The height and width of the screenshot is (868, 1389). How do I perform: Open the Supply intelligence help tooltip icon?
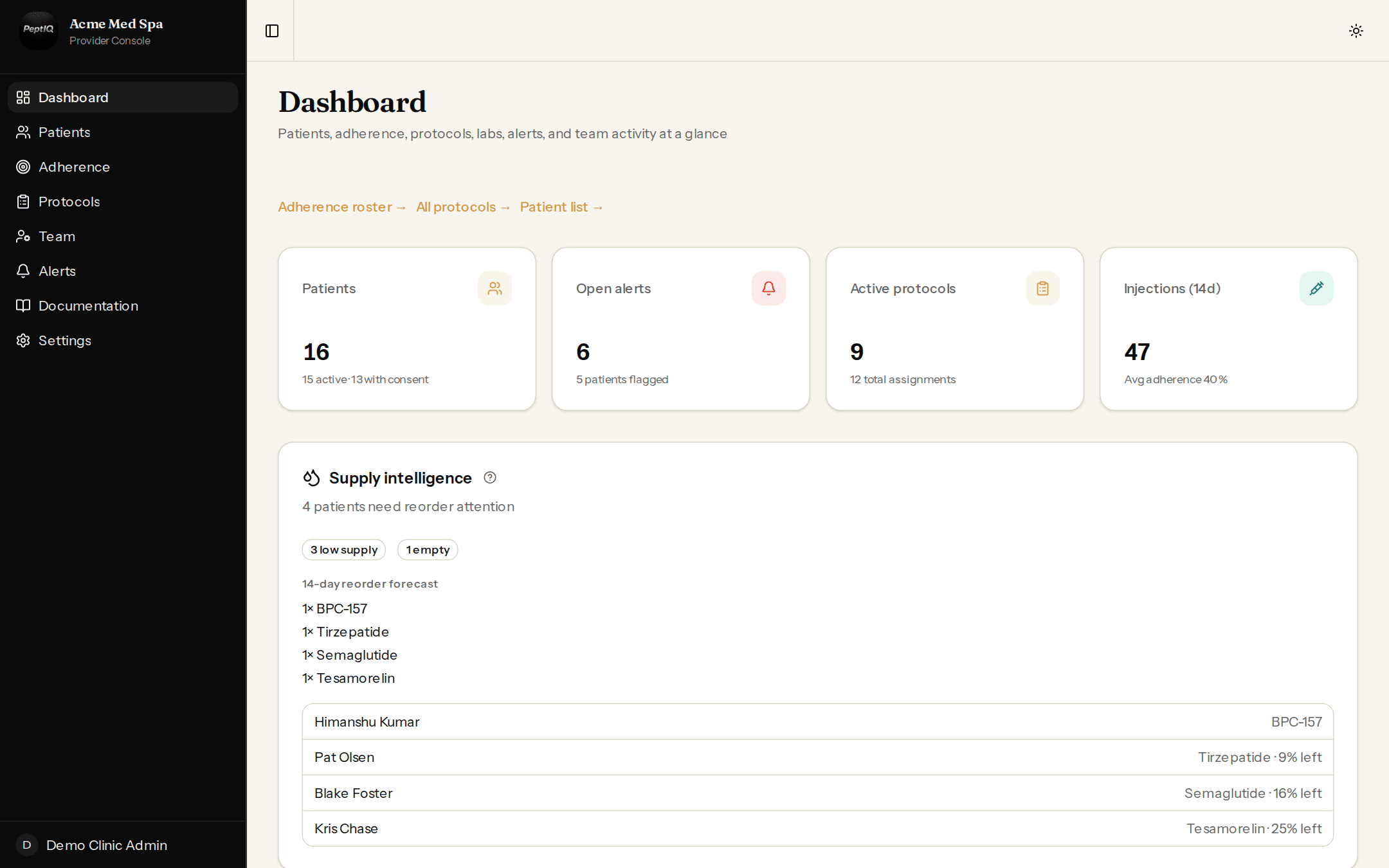pyautogui.click(x=490, y=477)
